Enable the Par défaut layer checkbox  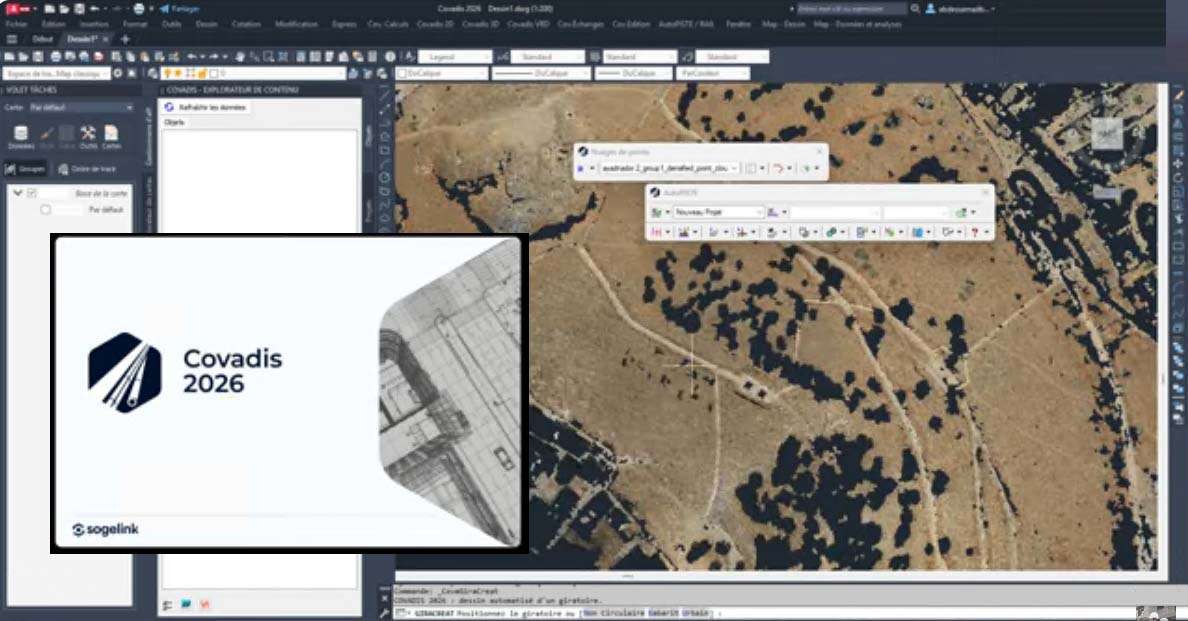coord(45,210)
